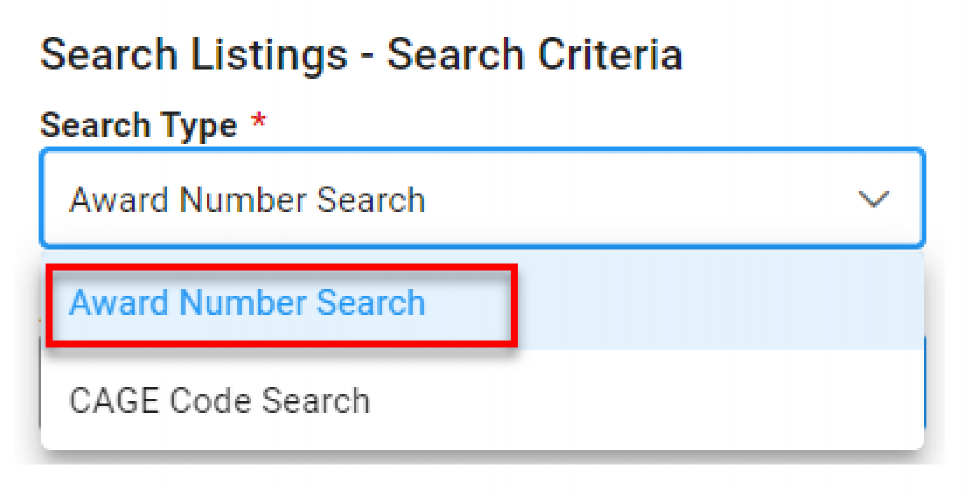The width and height of the screenshot is (977, 494).
Task: Open the Search Type combo box
Action: coord(481,200)
